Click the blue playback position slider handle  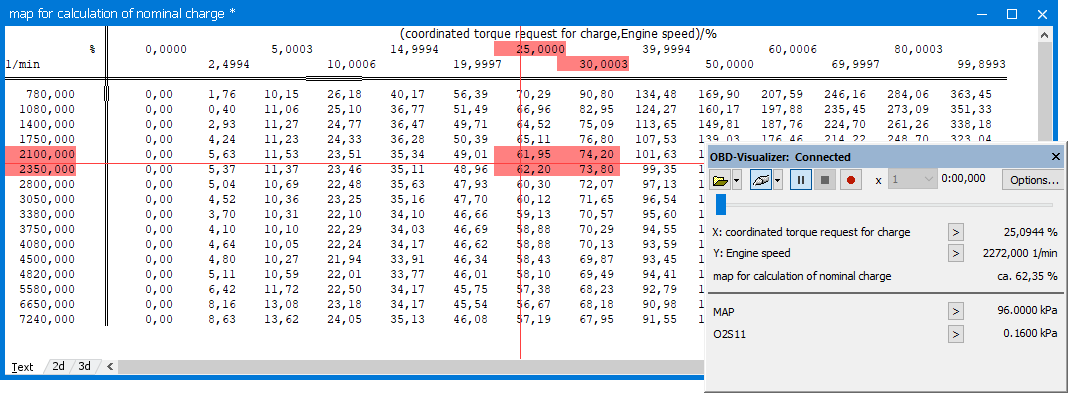(721, 204)
